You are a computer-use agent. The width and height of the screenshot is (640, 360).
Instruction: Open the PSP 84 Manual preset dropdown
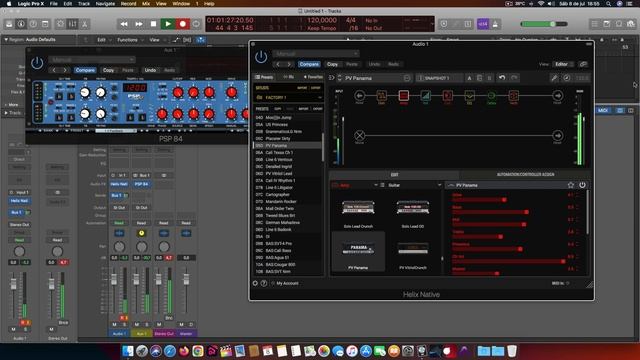click(x=93, y=60)
